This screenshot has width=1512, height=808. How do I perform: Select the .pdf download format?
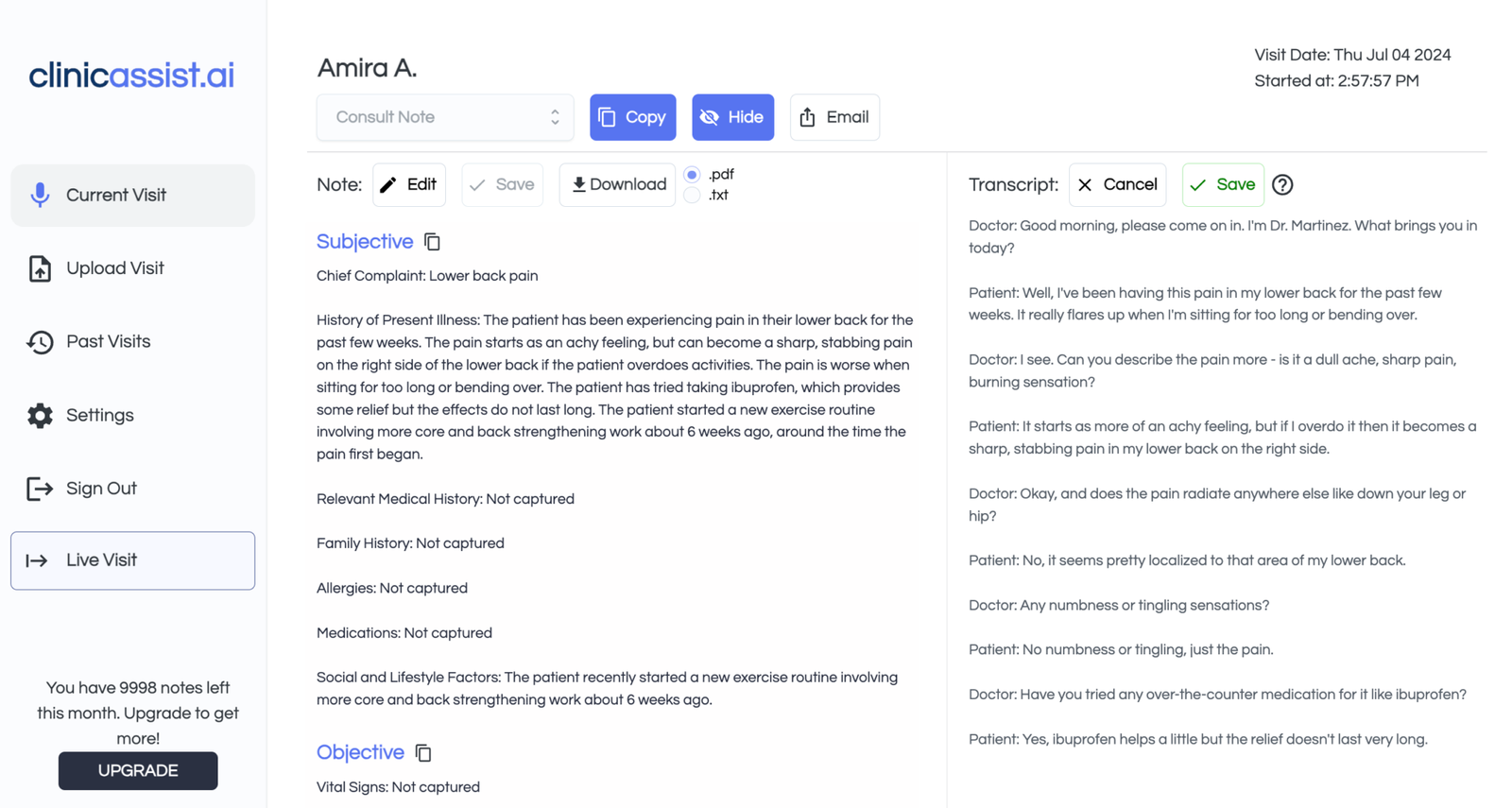691,174
